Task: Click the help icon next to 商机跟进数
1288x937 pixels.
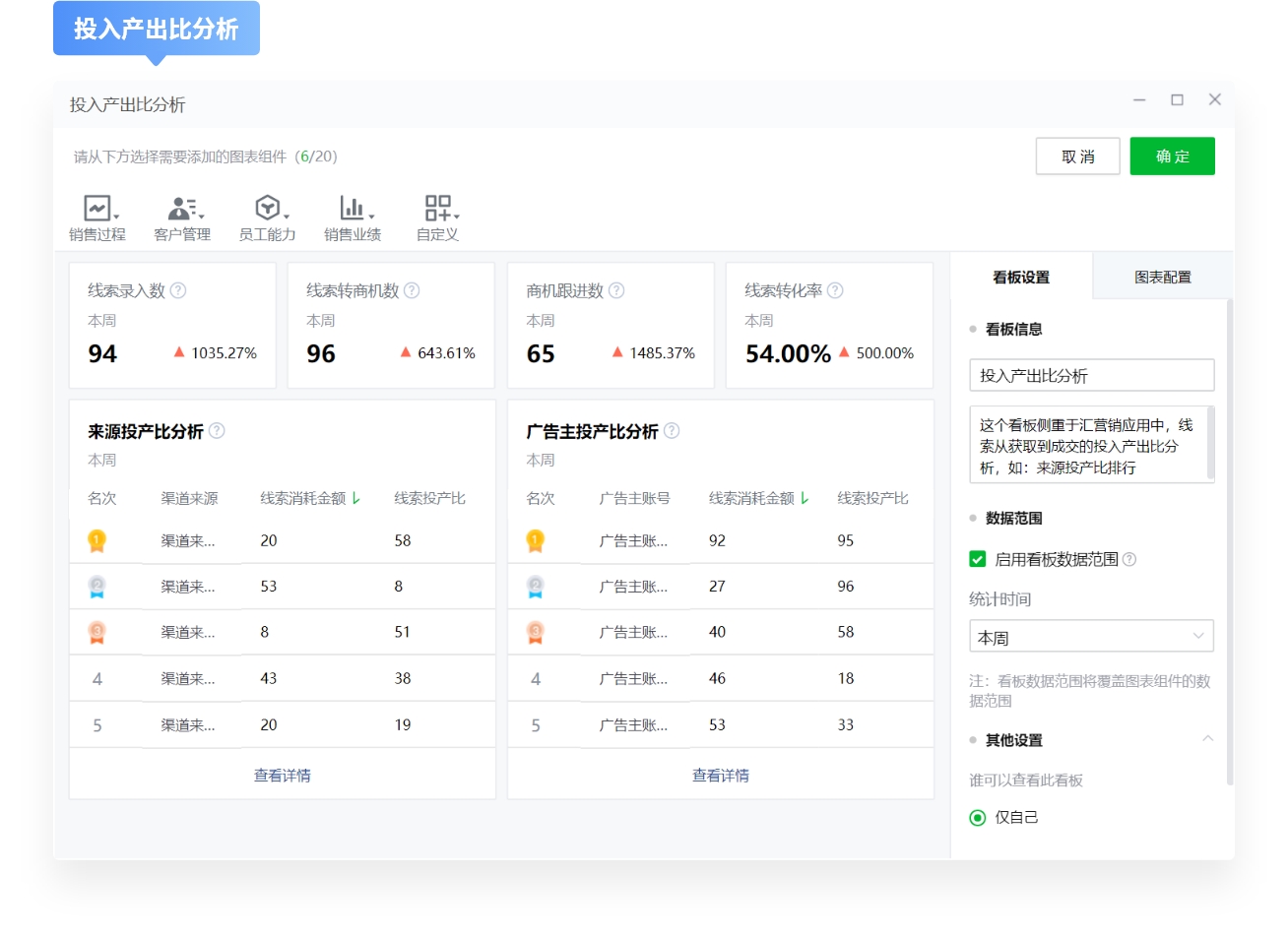Action: coord(613,290)
